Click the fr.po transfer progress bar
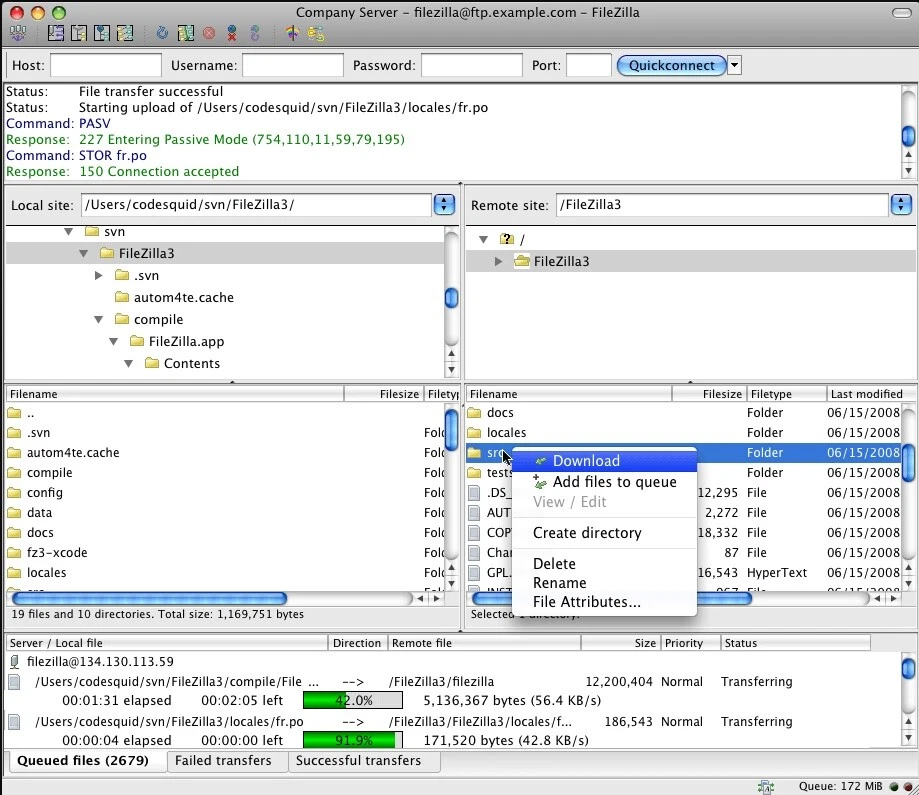919x795 pixels. tap(352, 740)
